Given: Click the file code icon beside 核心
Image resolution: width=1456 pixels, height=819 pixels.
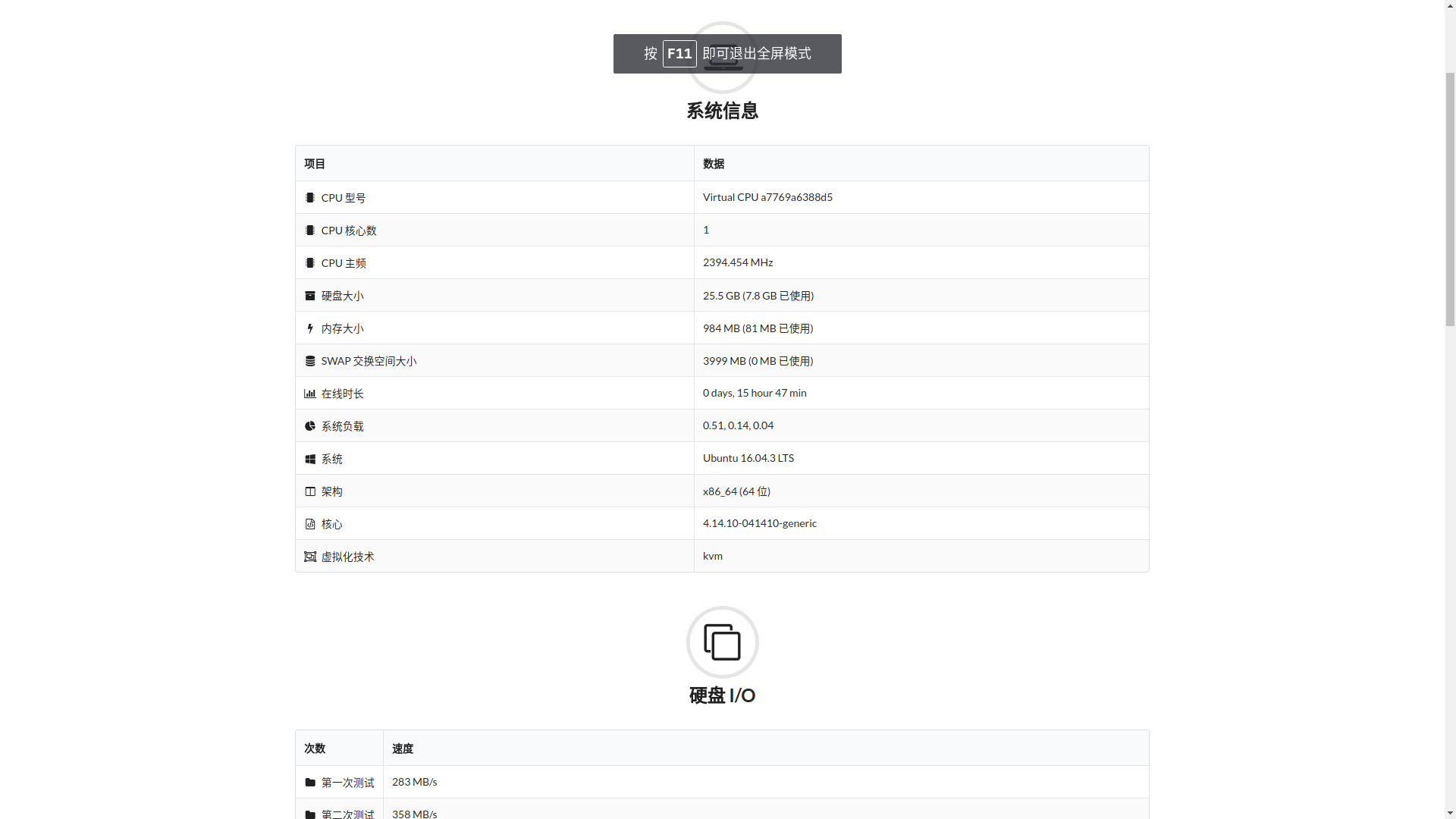Looking at the screenshot, I should tap(309, 524).
